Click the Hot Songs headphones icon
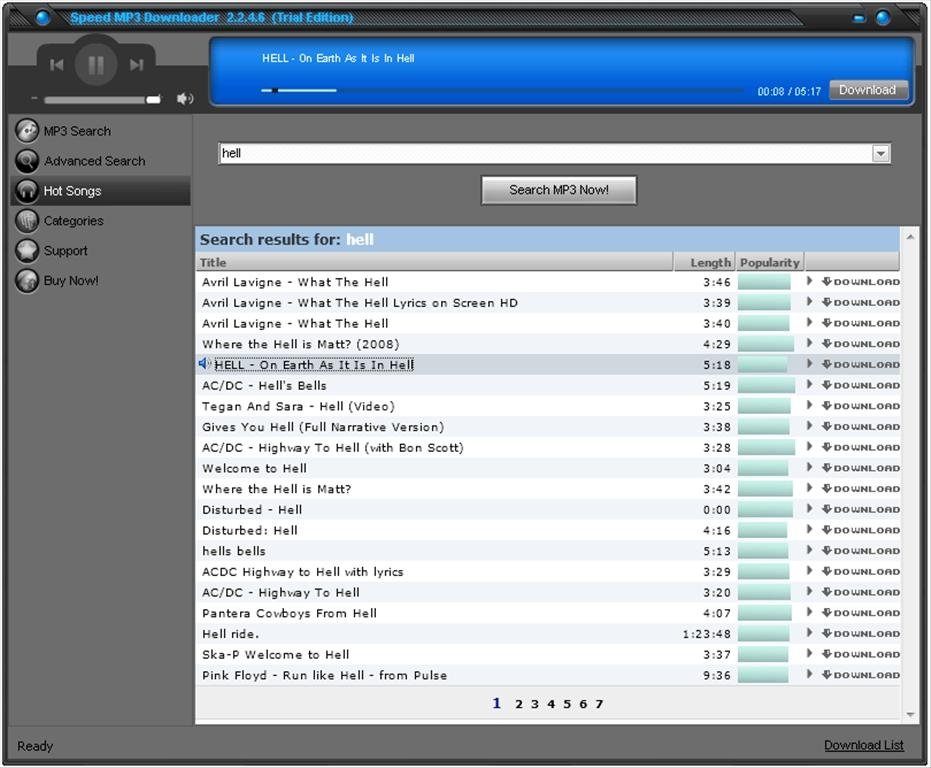This screenshot has width=931, height=768. 27,191
